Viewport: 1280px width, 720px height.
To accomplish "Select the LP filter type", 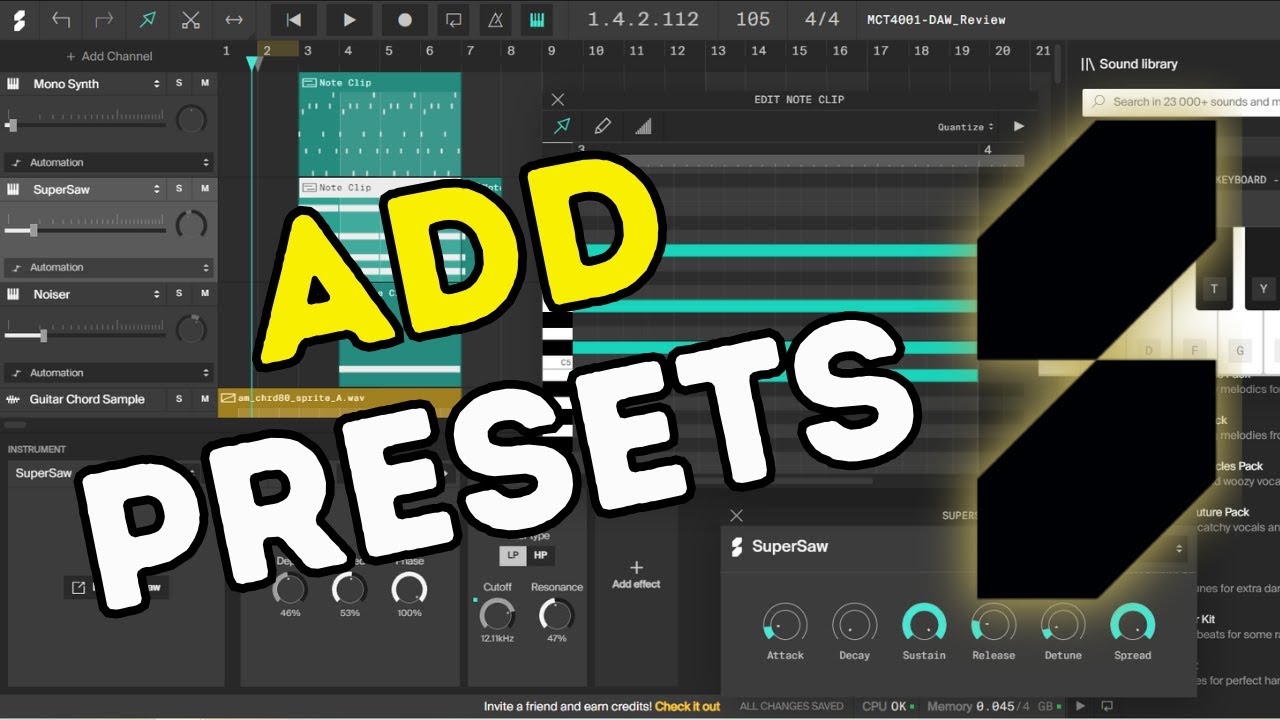I will 513,555.
